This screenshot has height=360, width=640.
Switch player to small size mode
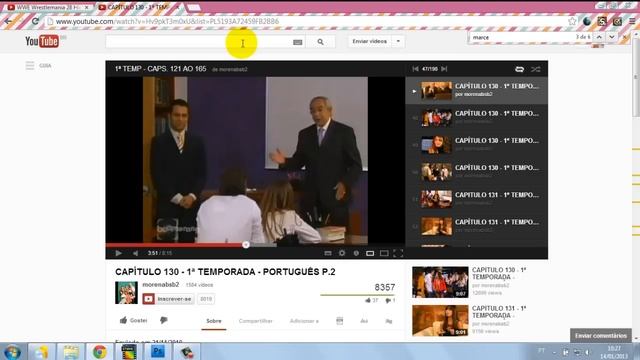pyautogui.click(x=370, y=253)
